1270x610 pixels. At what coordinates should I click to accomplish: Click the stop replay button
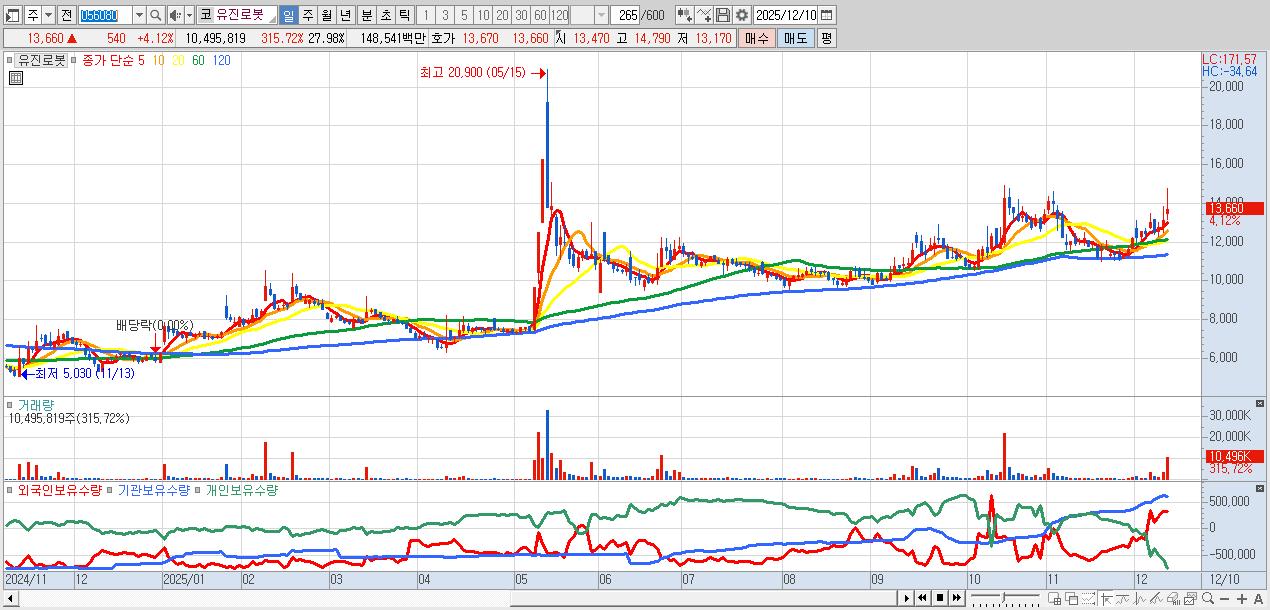(940, 598)
